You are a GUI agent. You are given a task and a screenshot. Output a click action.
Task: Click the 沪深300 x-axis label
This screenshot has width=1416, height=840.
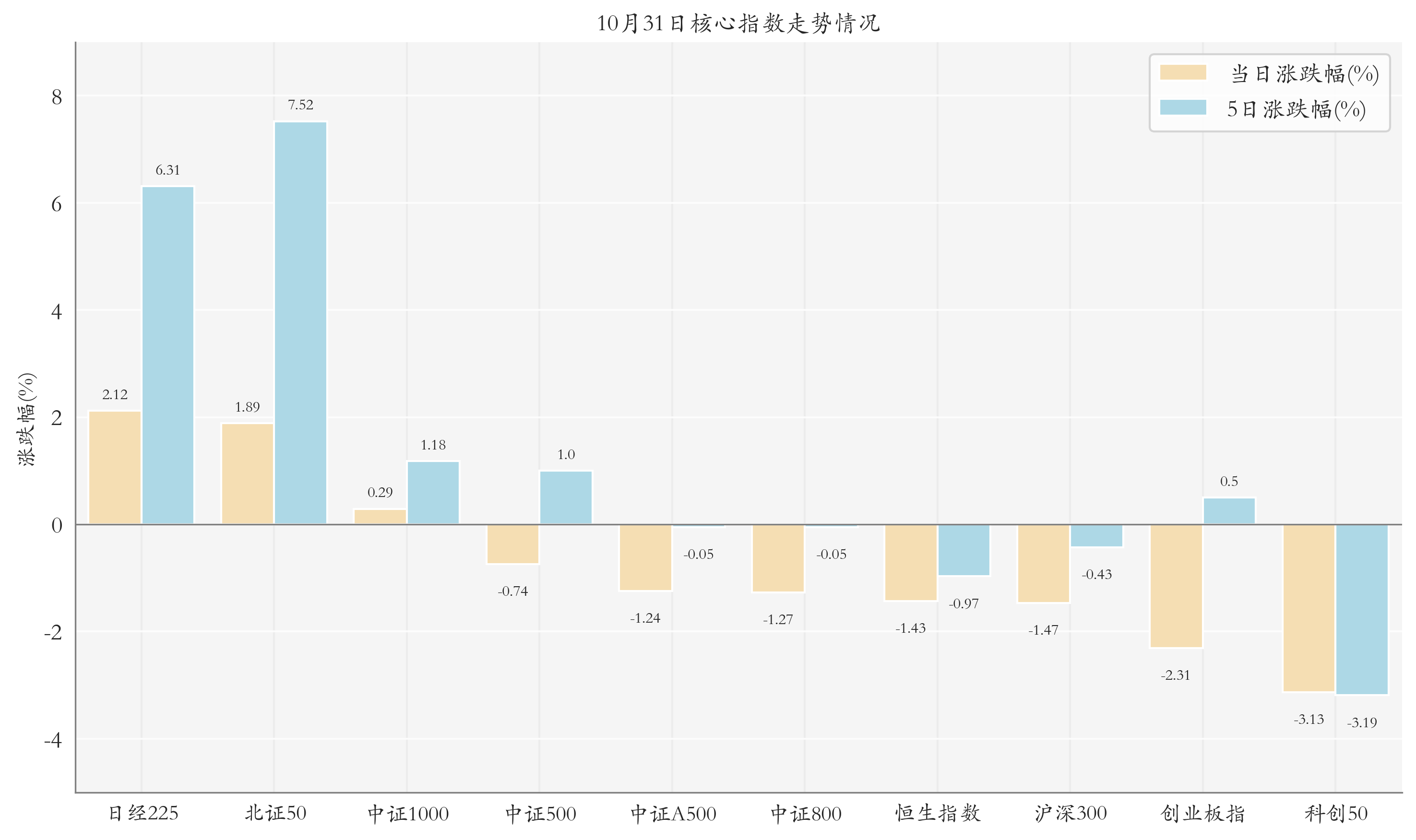pyautogui.click(x=1070, y=814)
